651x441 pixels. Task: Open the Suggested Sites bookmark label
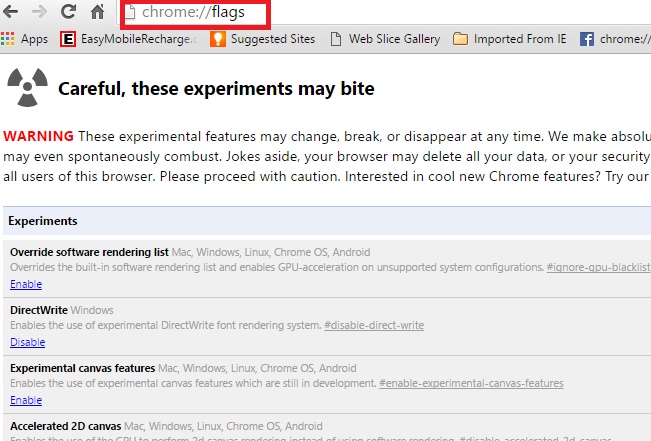[x=272, y=39]
